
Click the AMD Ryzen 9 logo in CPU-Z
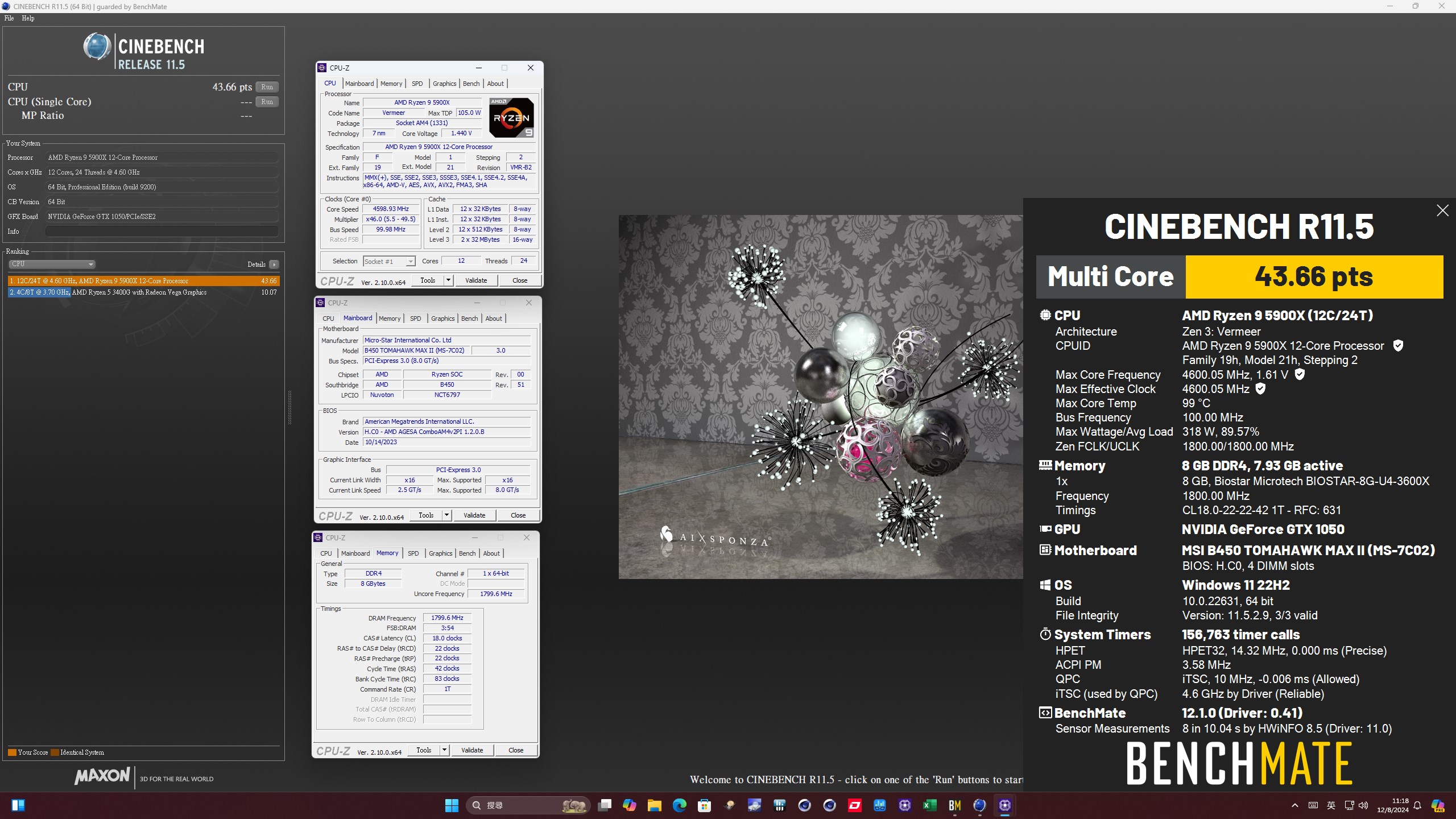pos(511,117)
